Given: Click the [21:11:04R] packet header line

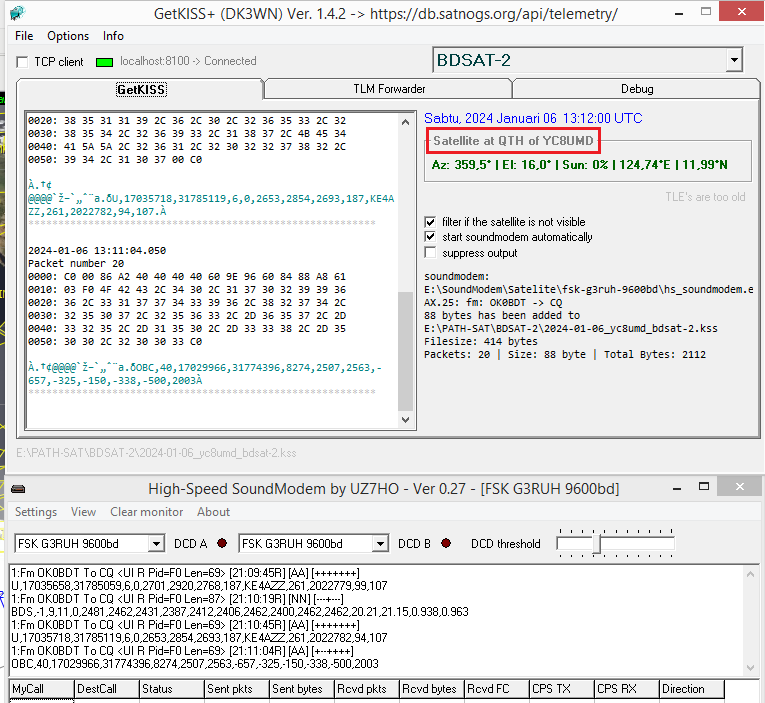Looking at the screenshot, I should tap(182, 651).
